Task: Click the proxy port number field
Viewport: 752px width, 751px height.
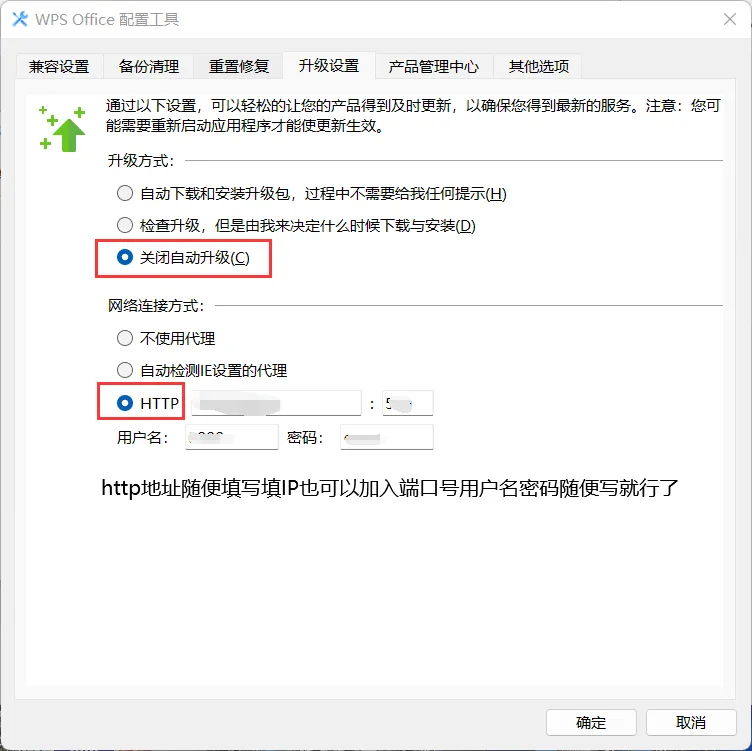Action: pos(408,403)
